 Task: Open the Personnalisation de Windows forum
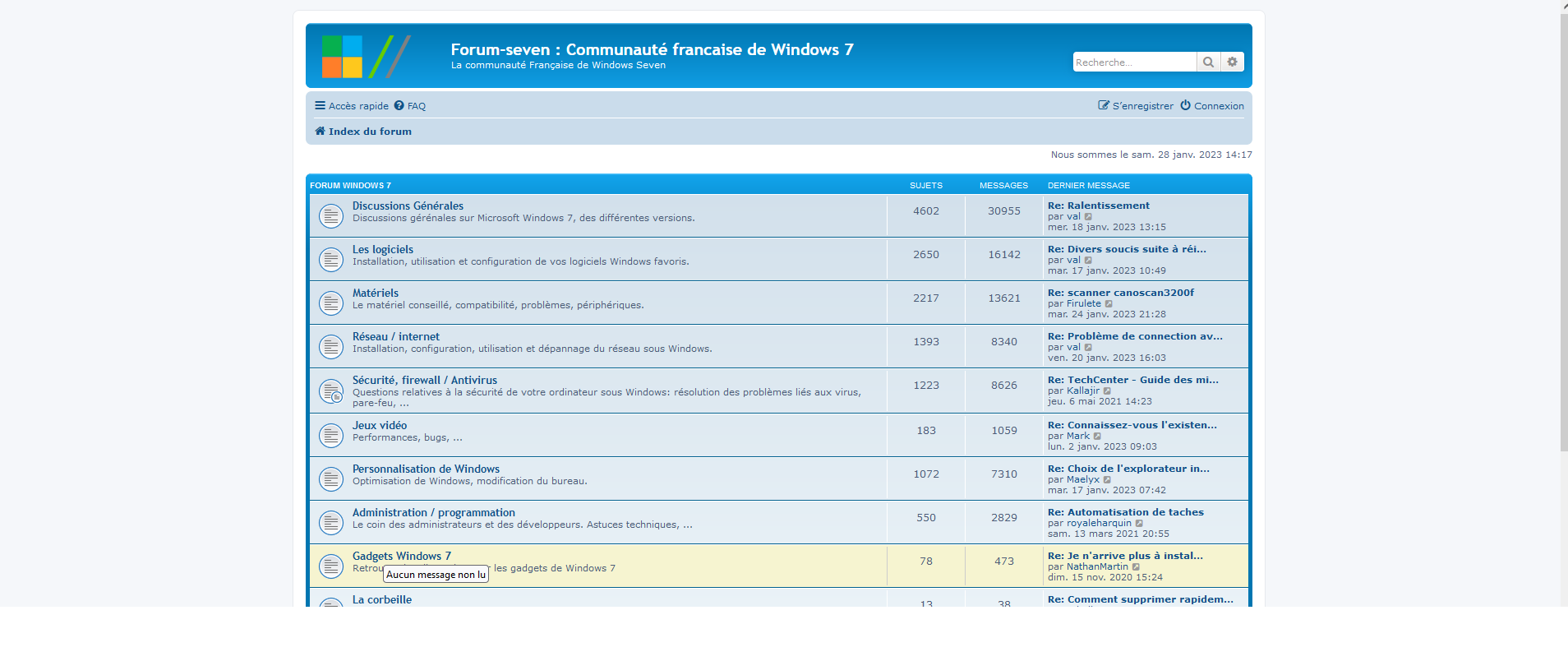(426, 469)
